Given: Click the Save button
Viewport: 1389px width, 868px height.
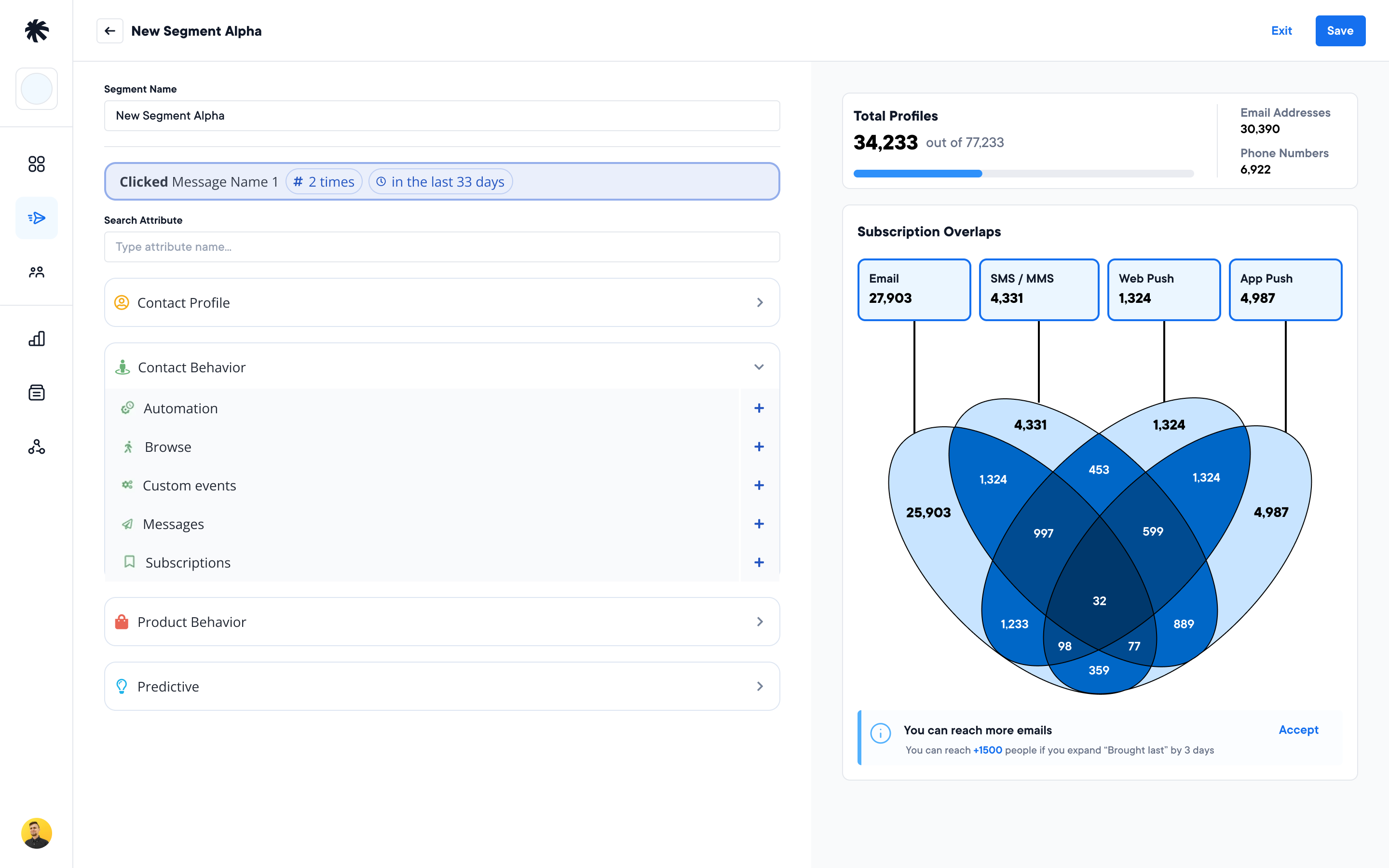Looking at the screenshot, I should [x=1340, y=31].
